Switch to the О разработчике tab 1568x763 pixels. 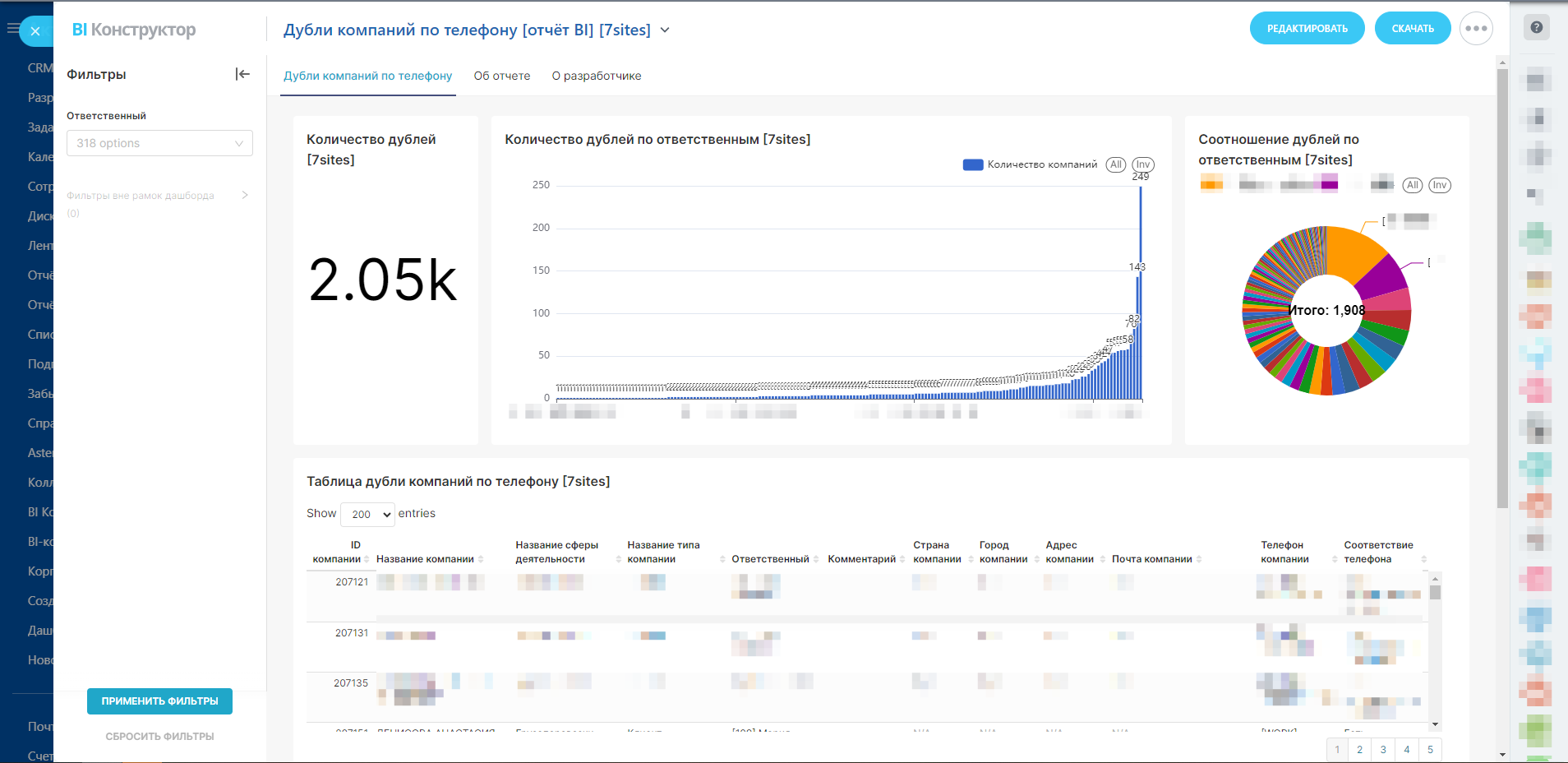(x=596, y=76)
